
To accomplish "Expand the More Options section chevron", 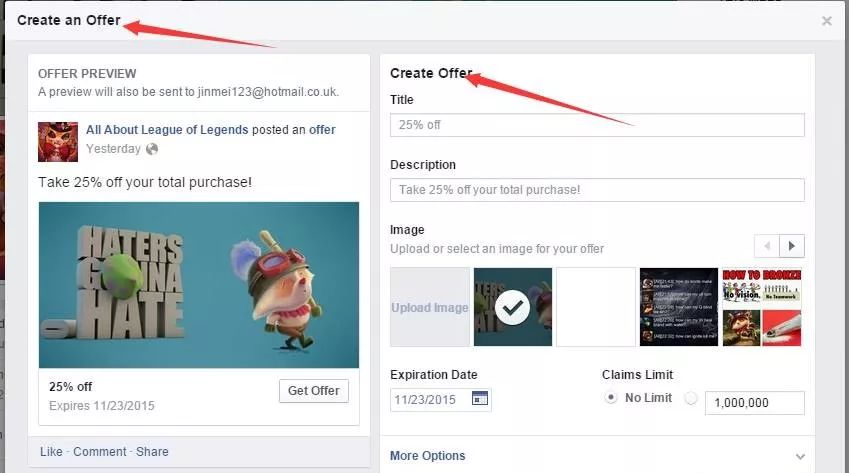I will pyautogui.click(x=800, y=457).
